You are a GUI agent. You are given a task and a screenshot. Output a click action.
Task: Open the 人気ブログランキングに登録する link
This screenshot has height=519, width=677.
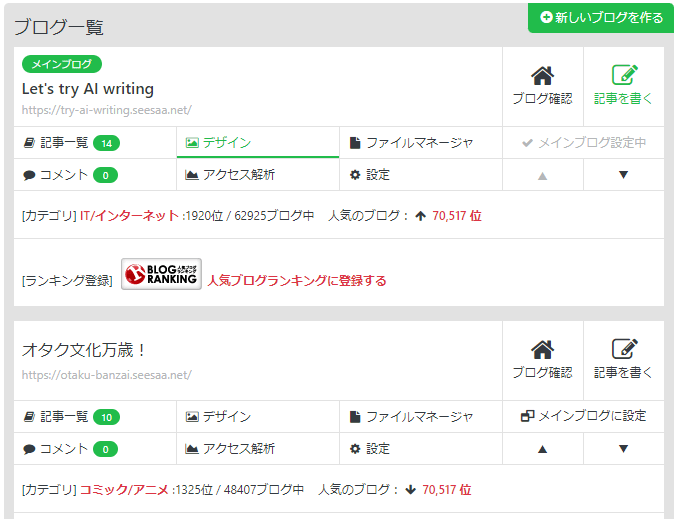point(296,281)
